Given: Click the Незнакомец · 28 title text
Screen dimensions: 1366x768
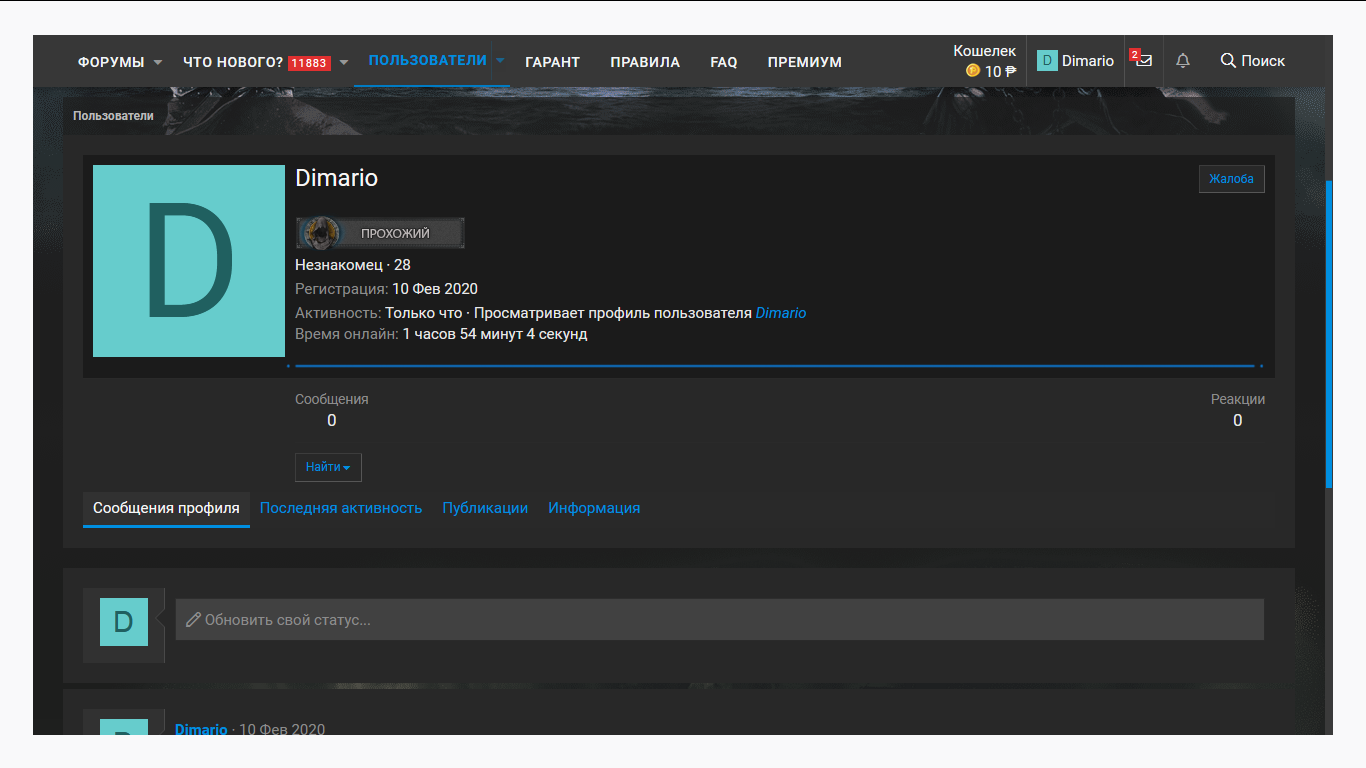Looking at the screenshot, I should click(x=353, y=265).
